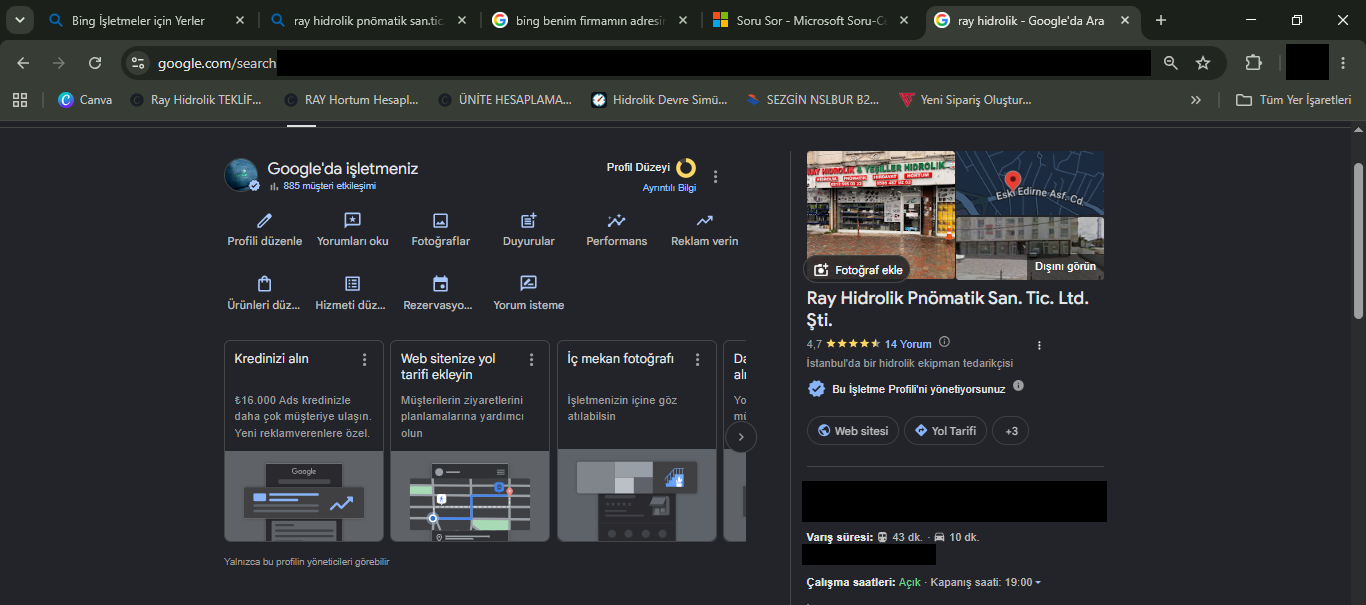This screenshot has width=1366, height=605.
Task: Open the storefront photo thumbnail
Action: (881, 215)
